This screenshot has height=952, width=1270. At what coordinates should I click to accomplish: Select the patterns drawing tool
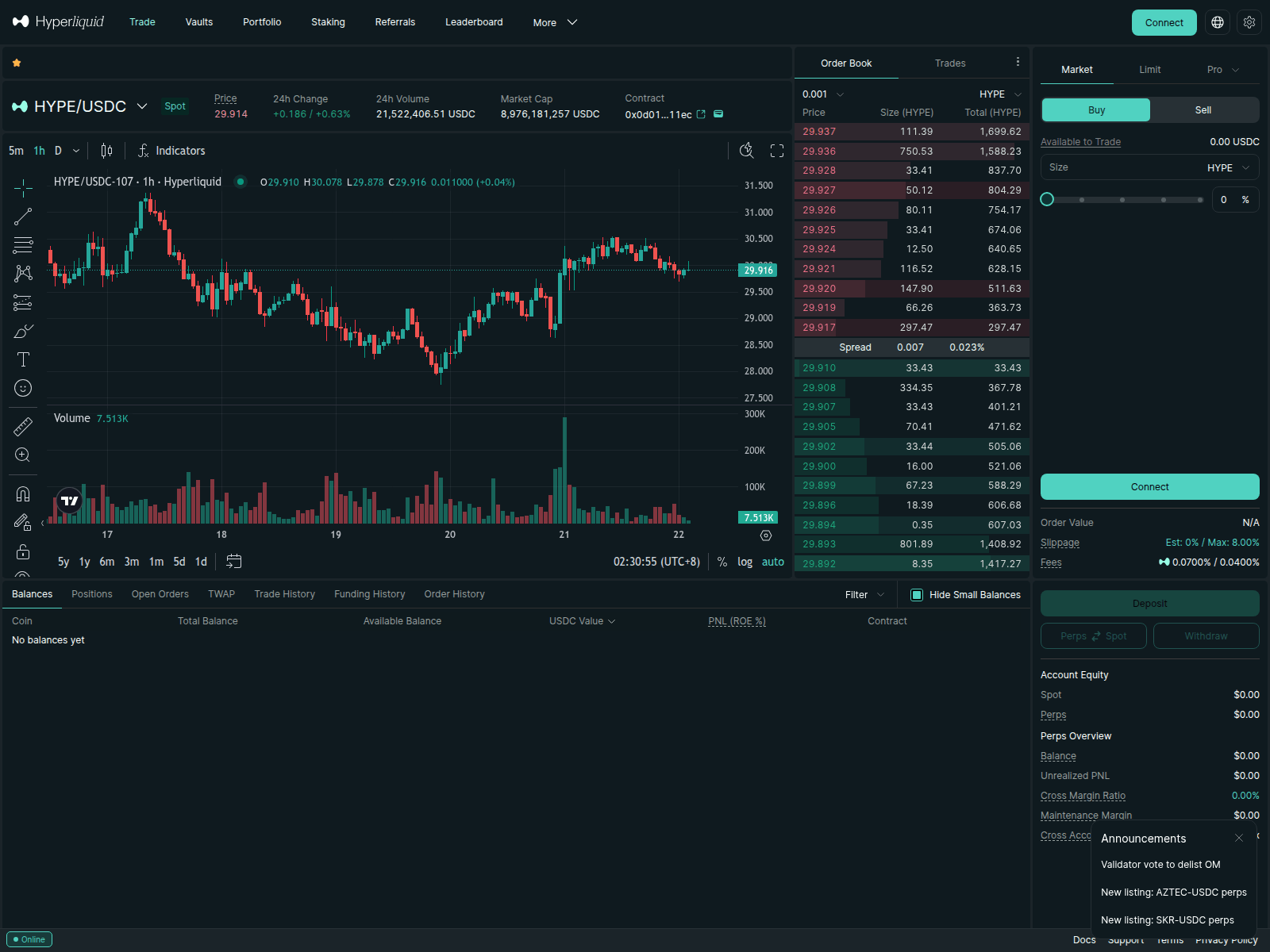tap(23, 274)
